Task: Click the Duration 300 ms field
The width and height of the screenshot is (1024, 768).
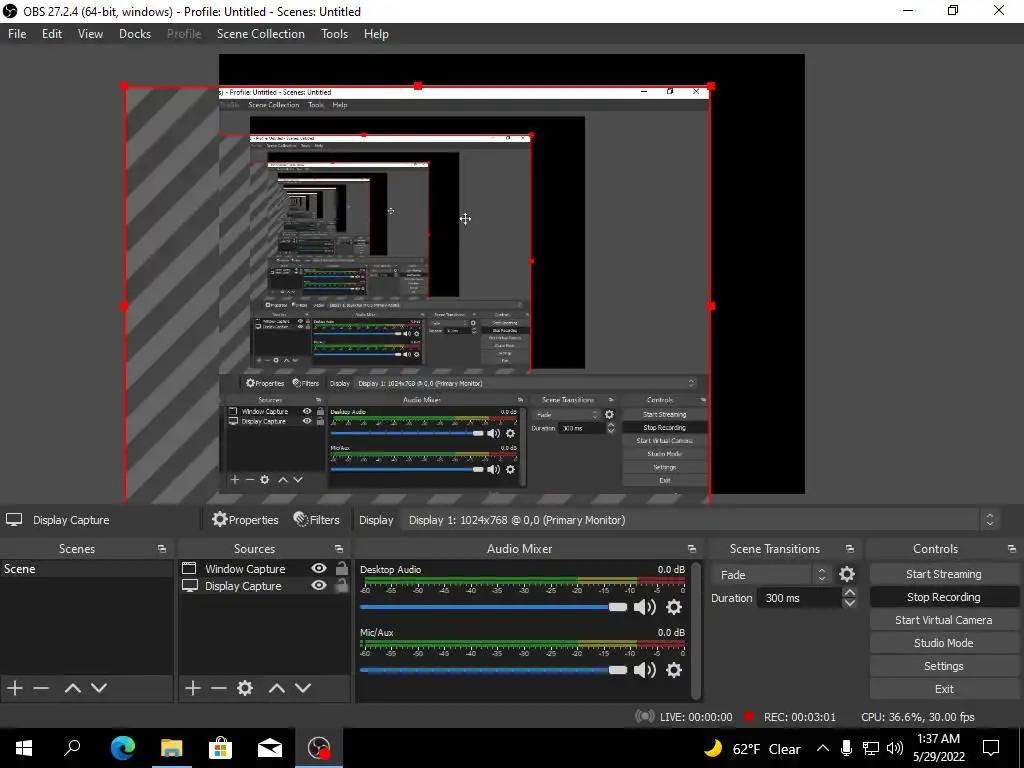Action: click(799, 598)
